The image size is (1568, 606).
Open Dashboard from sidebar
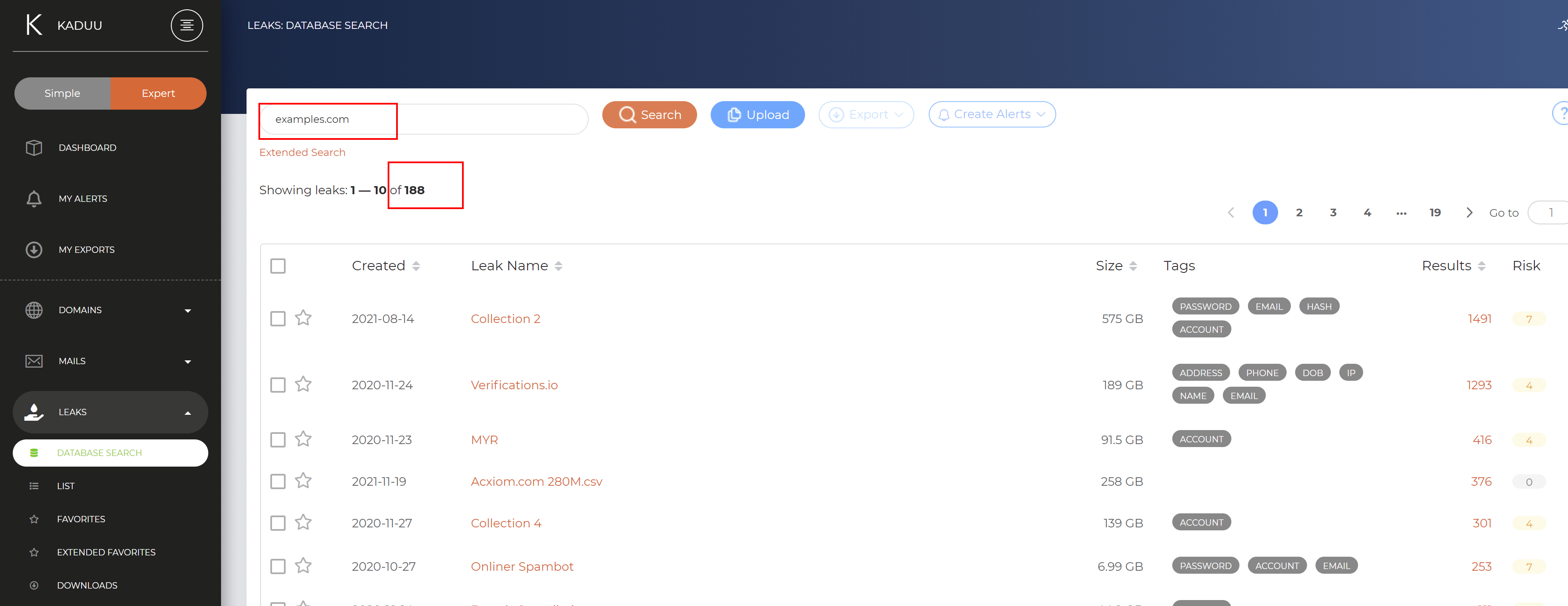[87, 148]
